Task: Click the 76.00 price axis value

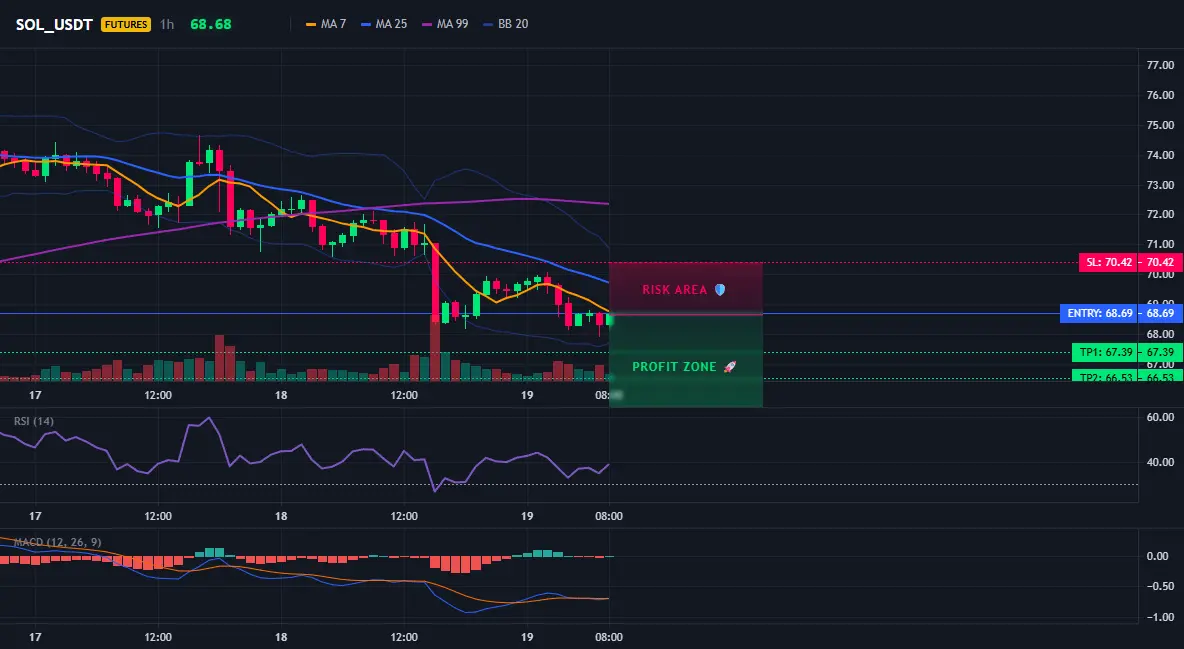Action: pos(1160,95)
